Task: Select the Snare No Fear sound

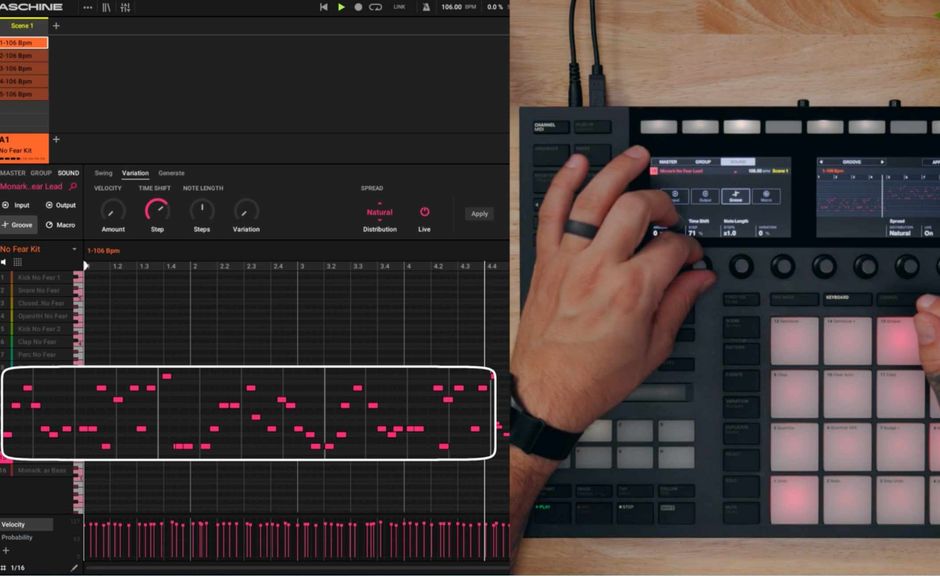Action: coord(39,290)
